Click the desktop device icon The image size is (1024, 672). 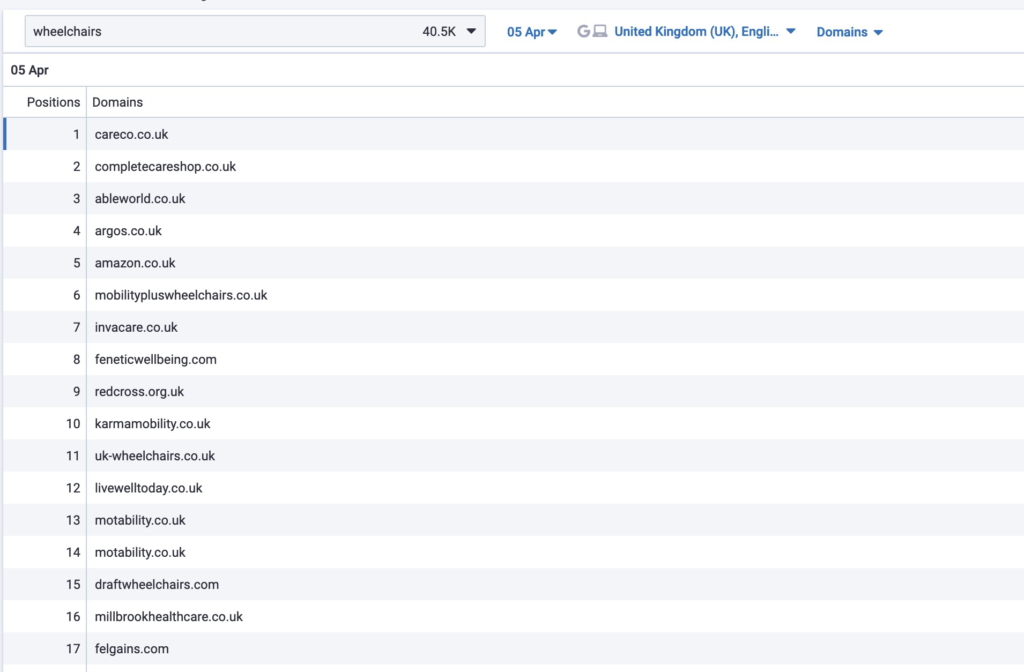click(600, 31)
